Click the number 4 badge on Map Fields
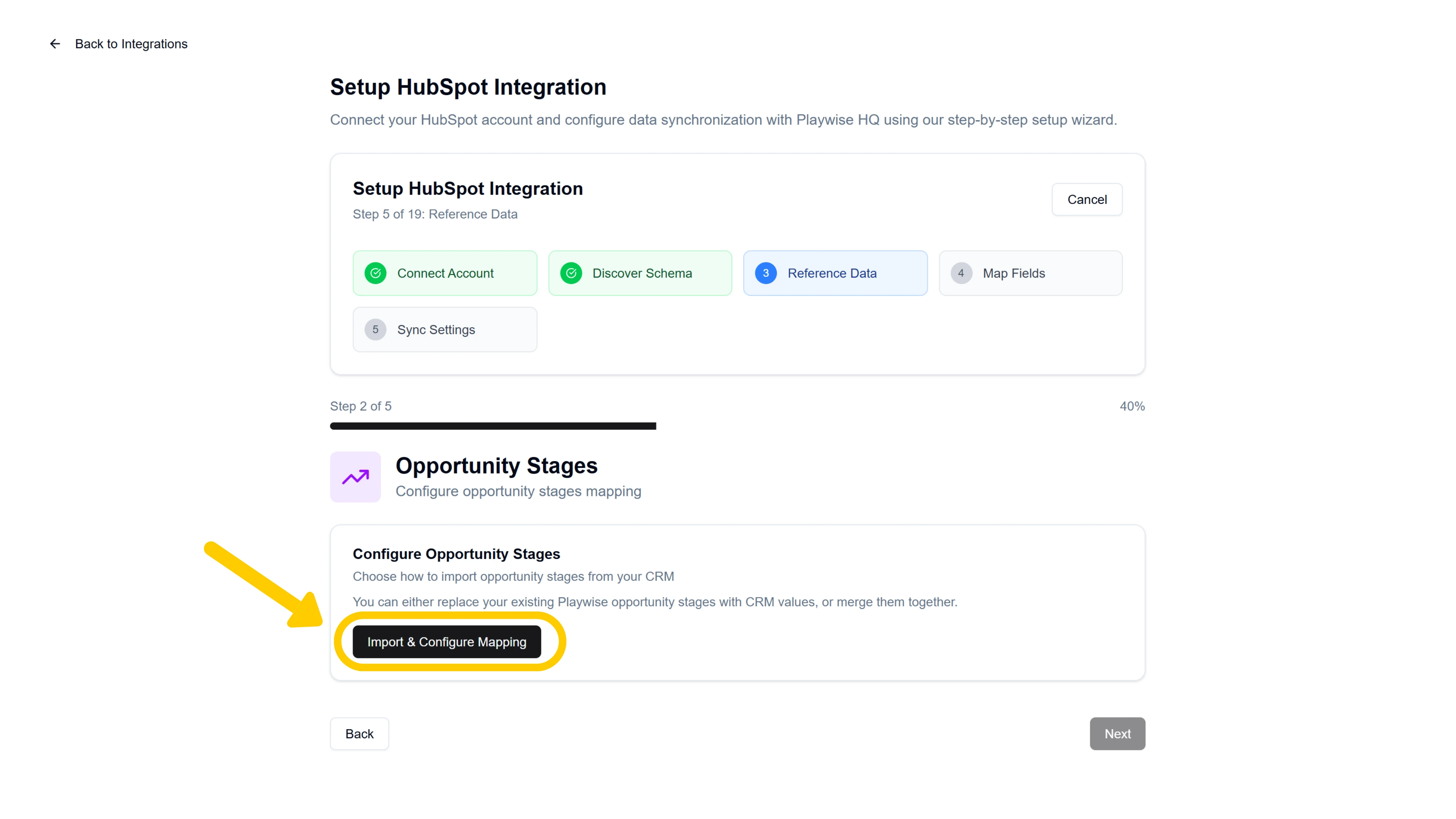 click(961, 273)
